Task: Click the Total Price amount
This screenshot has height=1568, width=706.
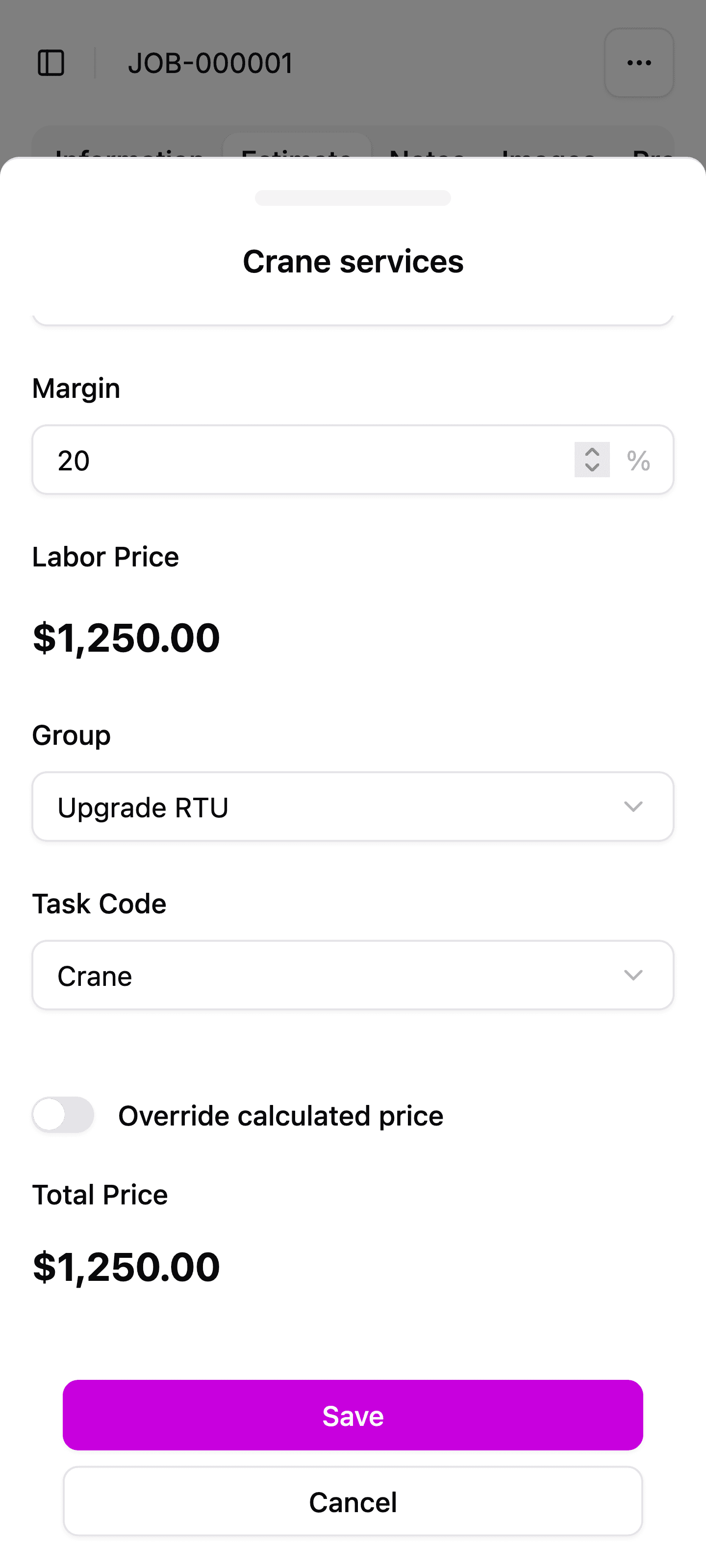Action: [x=126, y=1267]
